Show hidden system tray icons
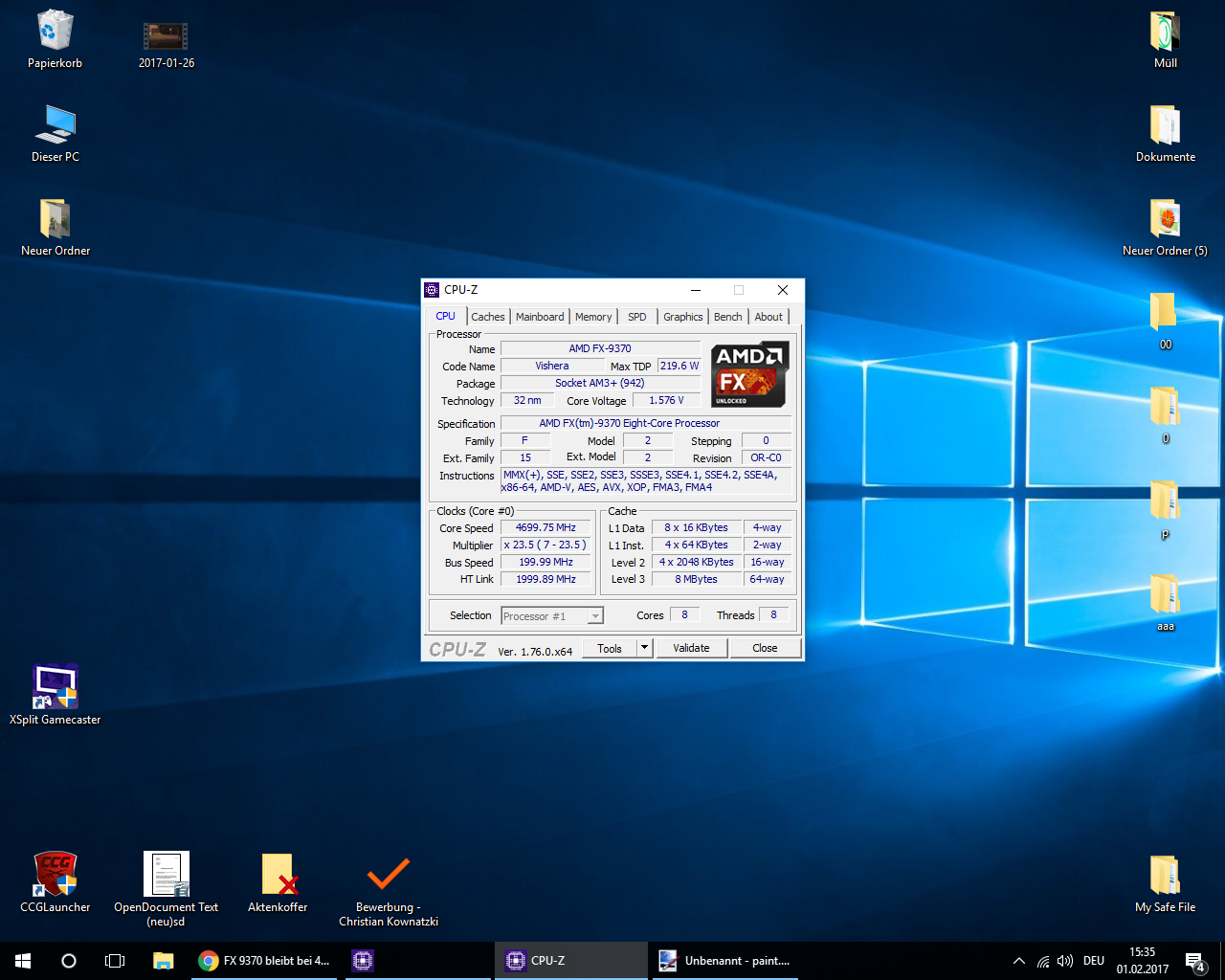1225x980 pixels. (1018, 961)
